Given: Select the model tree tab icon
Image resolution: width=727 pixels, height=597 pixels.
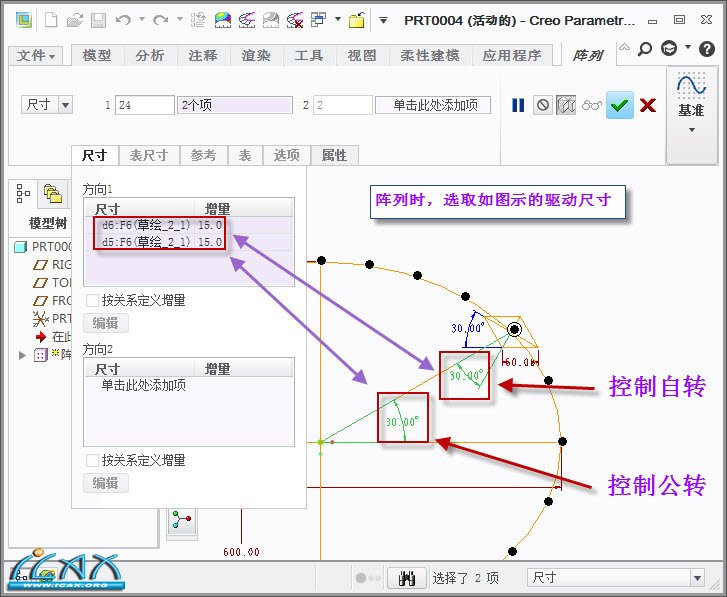Looking at the screenshot, I should pos(22,193).
